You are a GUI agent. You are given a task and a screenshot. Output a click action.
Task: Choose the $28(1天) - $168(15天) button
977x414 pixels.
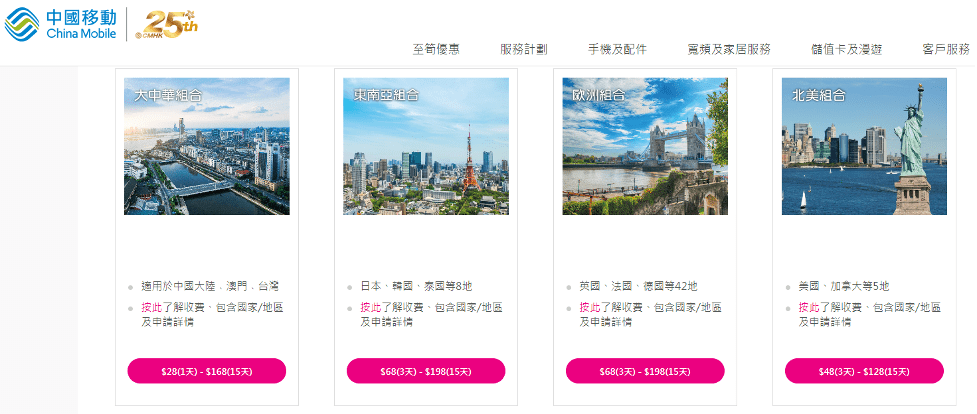point(207,371)
